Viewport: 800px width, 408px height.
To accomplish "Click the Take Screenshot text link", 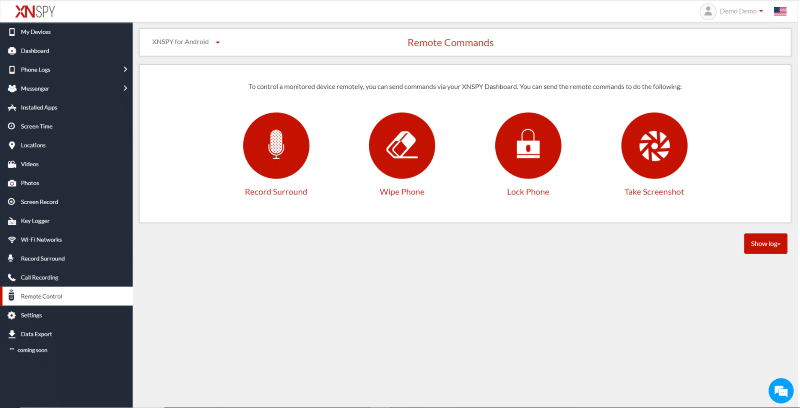I will coord(654,192).
